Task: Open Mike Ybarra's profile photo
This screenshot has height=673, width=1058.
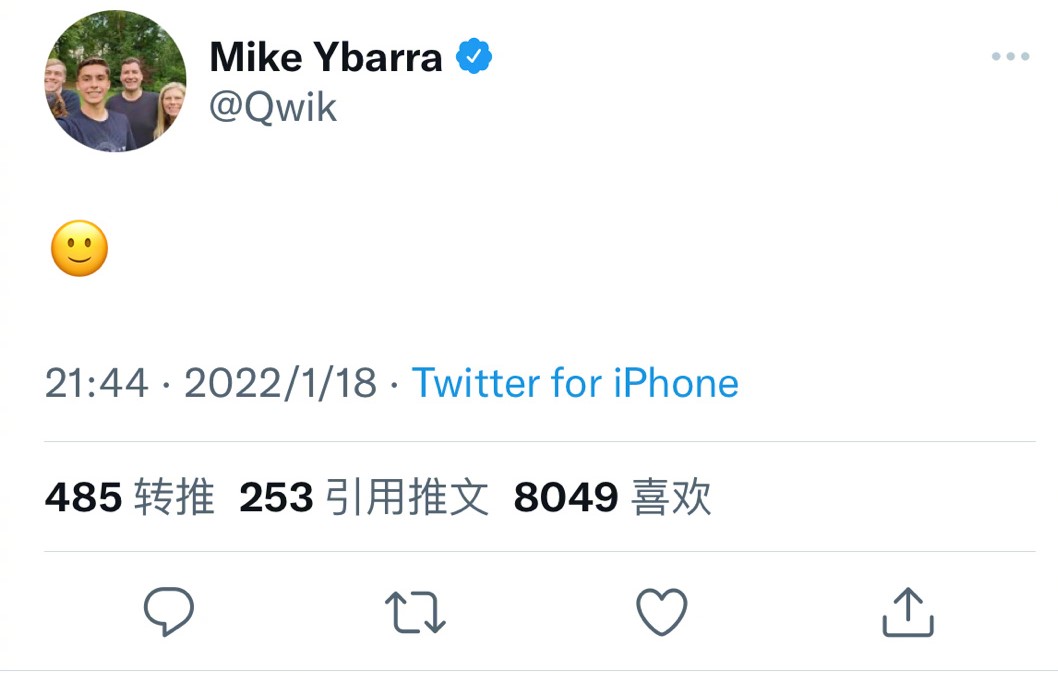Action: (x=115, y=81)
